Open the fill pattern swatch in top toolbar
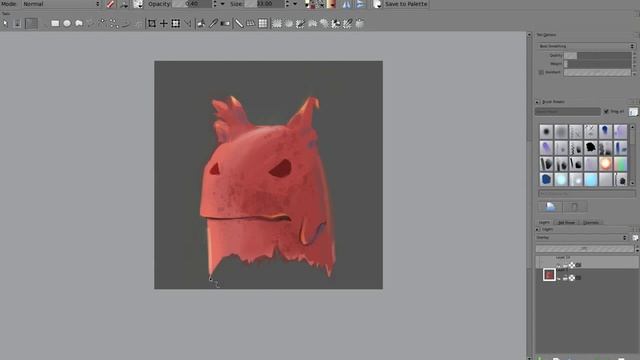 (321, 4)
